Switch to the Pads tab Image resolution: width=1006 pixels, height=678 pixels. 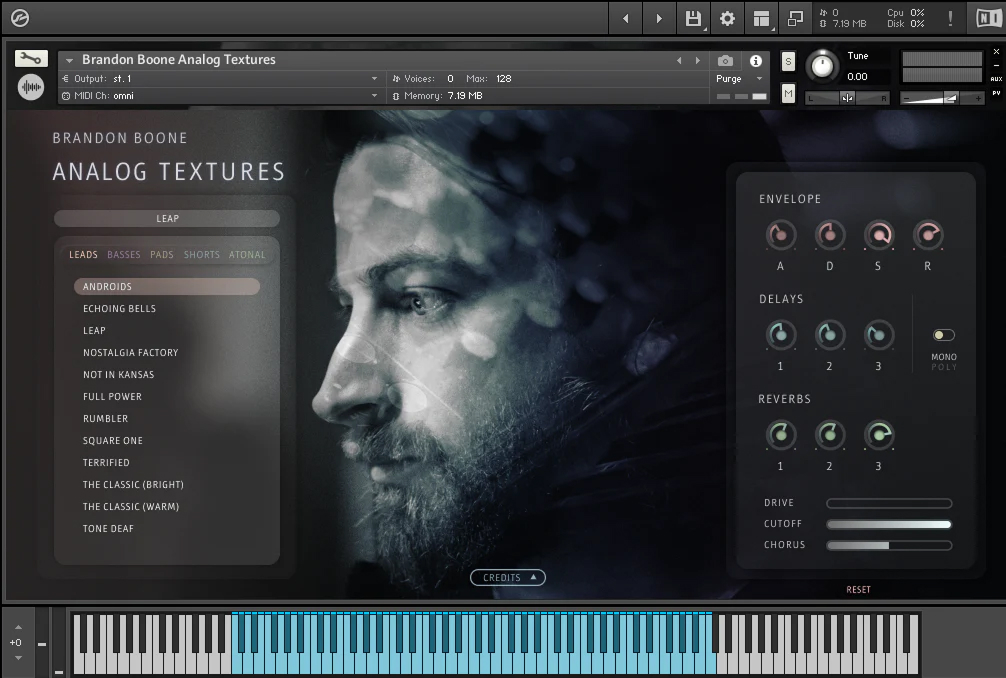[x=162, y=255]
